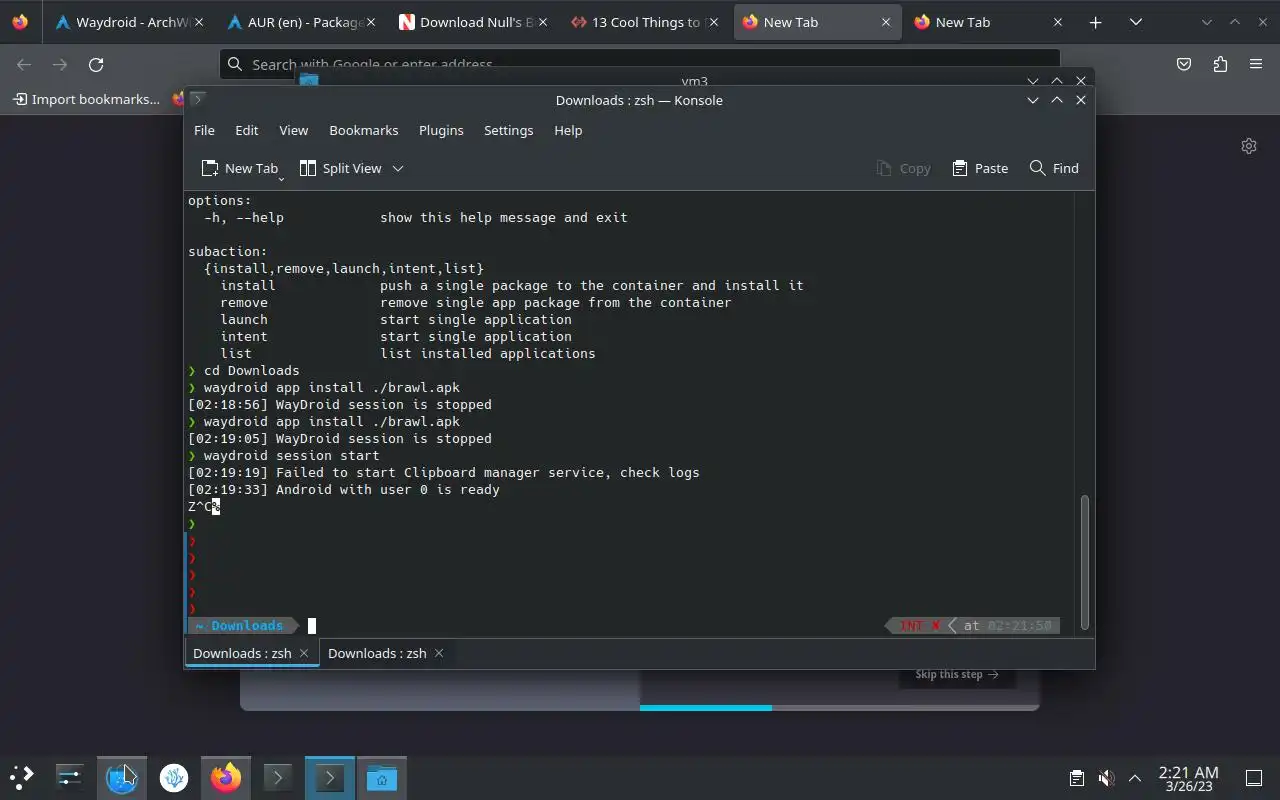Open Dolphin file manager from taskbar
The height and width of the screenshot is (800, 1280).
(382, 777)
